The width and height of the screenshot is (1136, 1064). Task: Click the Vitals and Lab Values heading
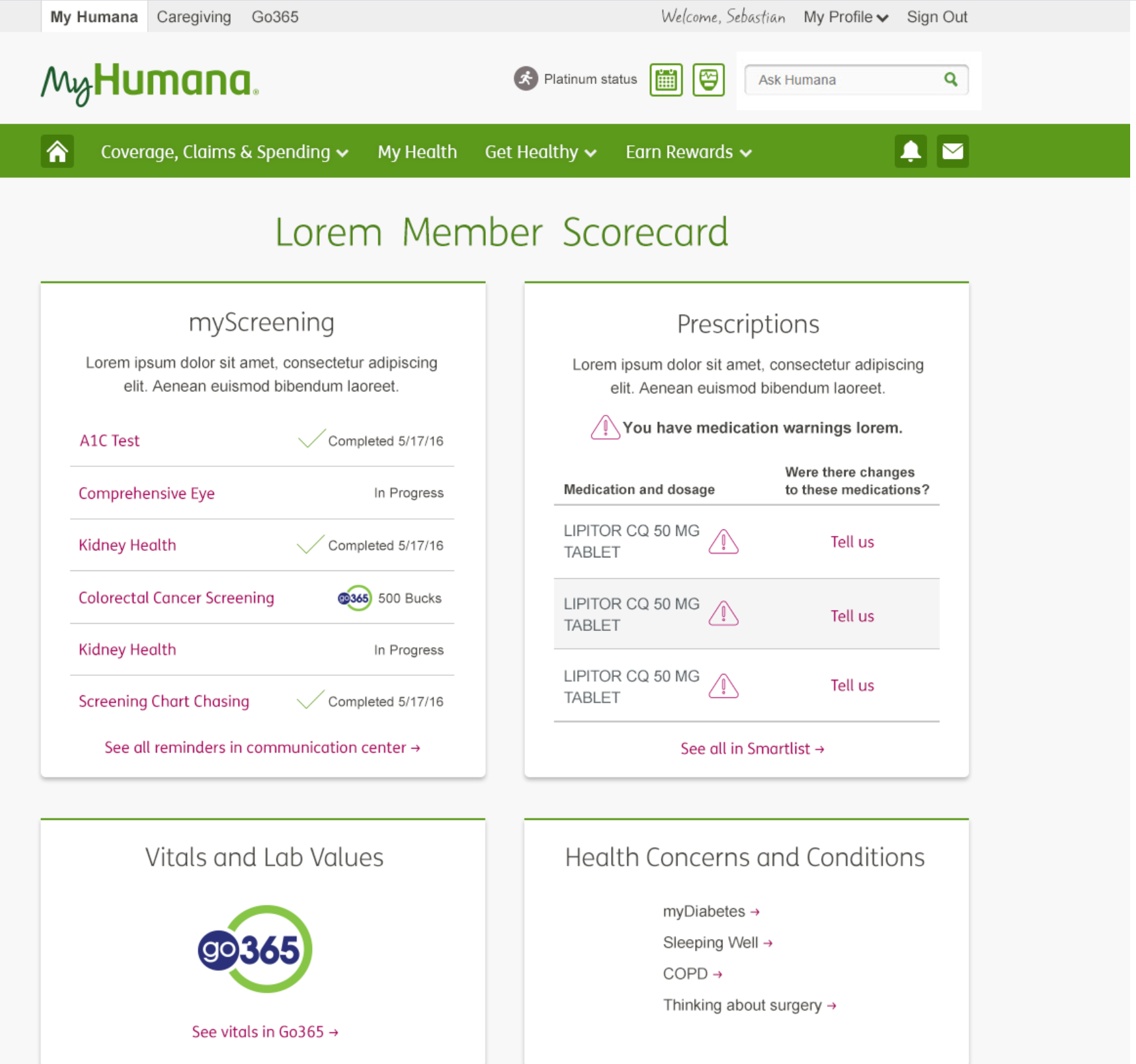[x=264, y=857]
